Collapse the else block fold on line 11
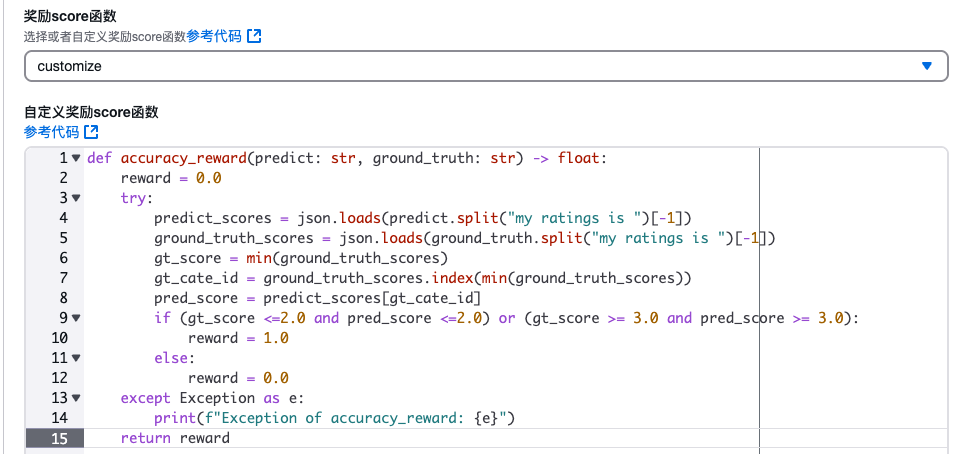The image size is (974, 454). pos(76,358)
